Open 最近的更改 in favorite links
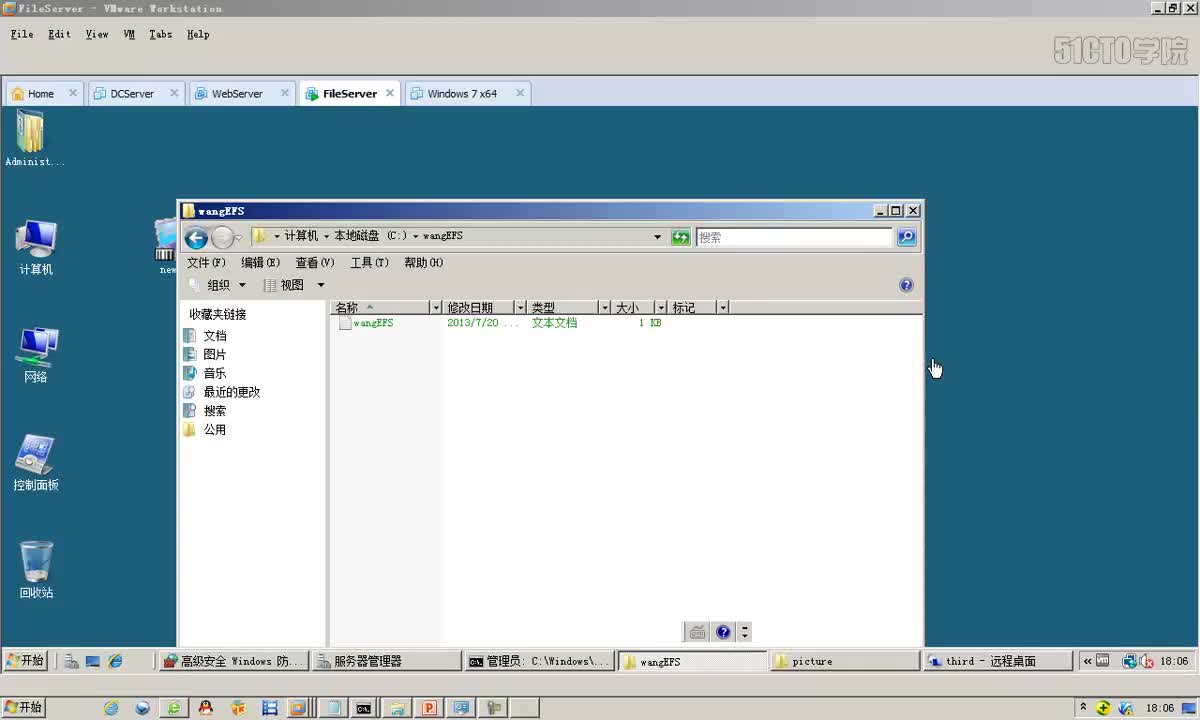The width and height of the screenshot is (1200, 720). (221, 392)
